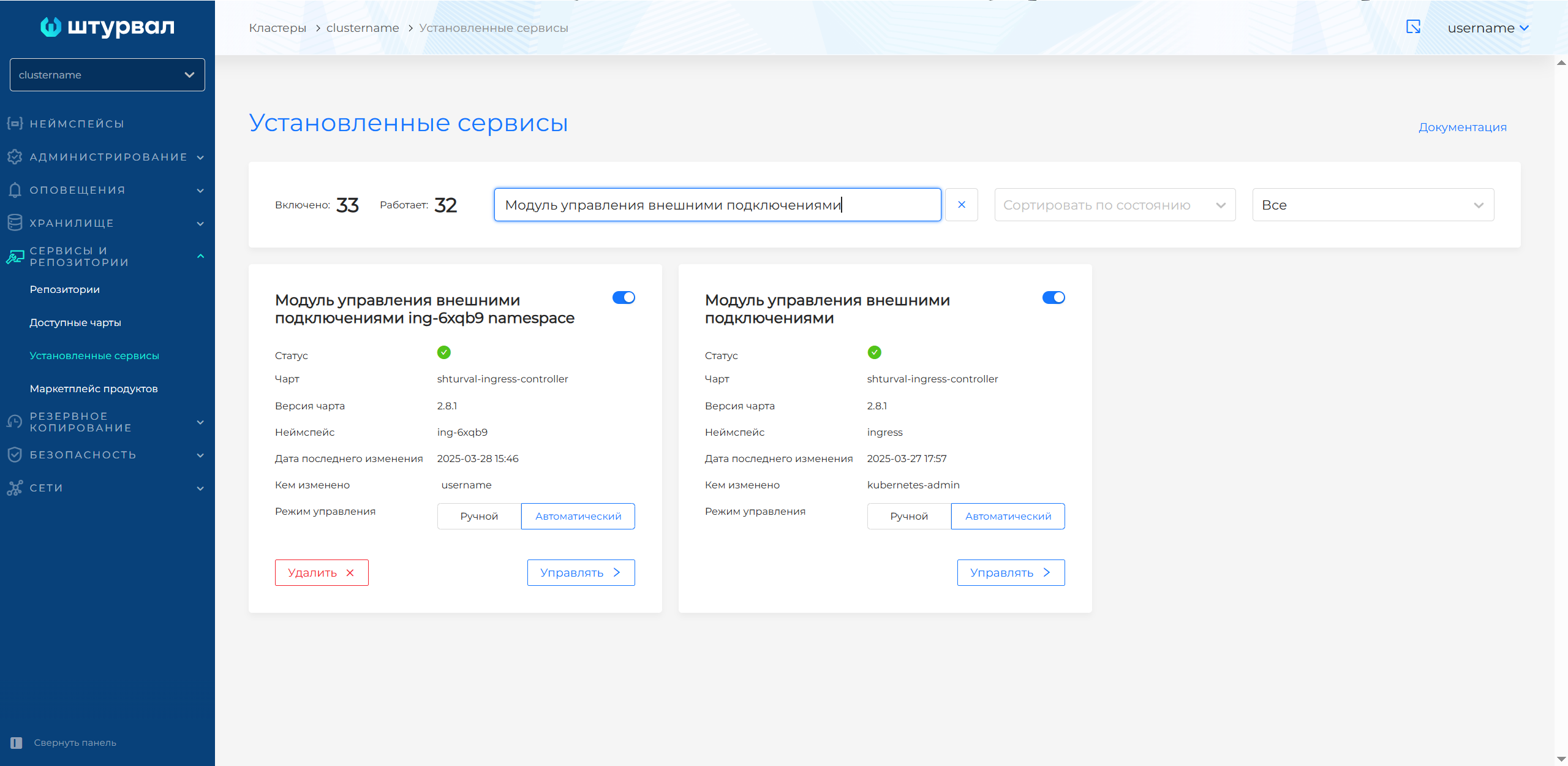Select Ручной mode in the ing-6xqb9 card
This screenshot has width=1568, height=766.
(479, 516)
